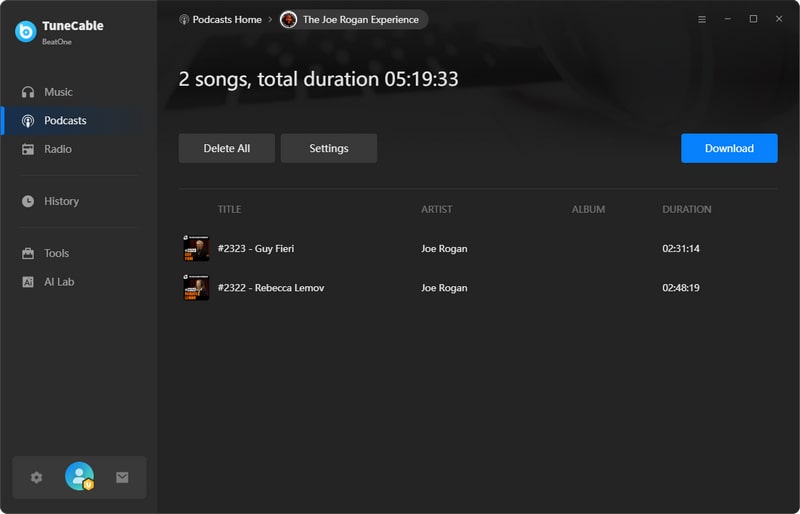Image resolution: width=800 pixels, height=514 pixels.
Task: Maximize the TuneCable window
Action: [753, 19]
